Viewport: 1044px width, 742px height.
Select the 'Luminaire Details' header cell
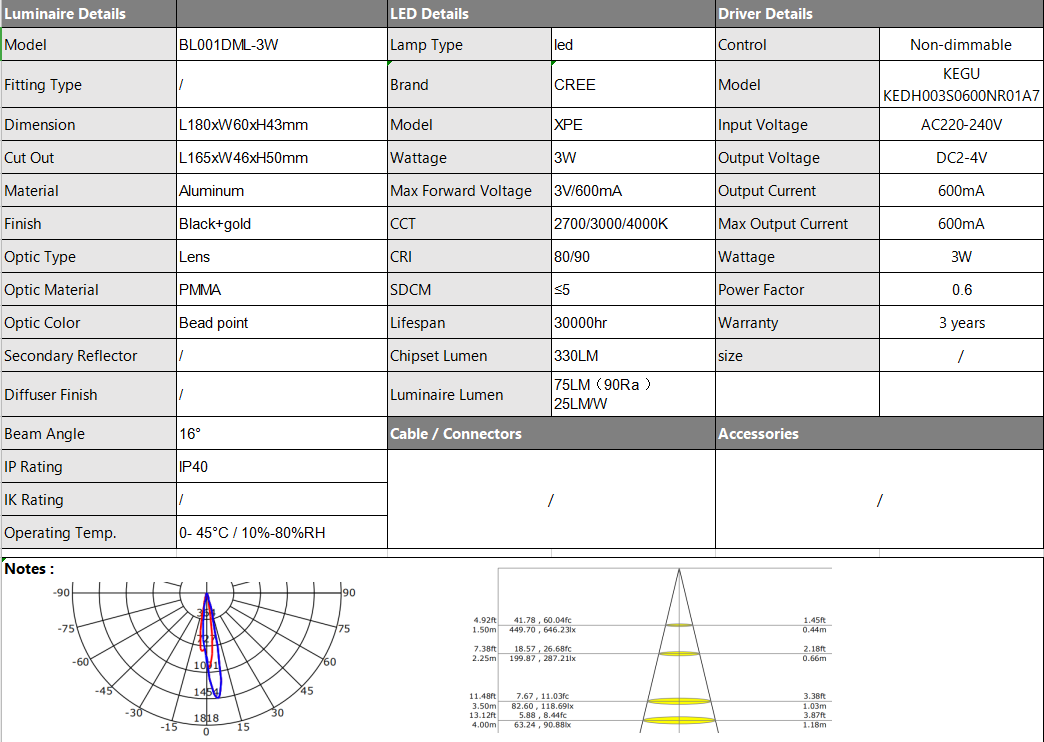tap(89, 13)
